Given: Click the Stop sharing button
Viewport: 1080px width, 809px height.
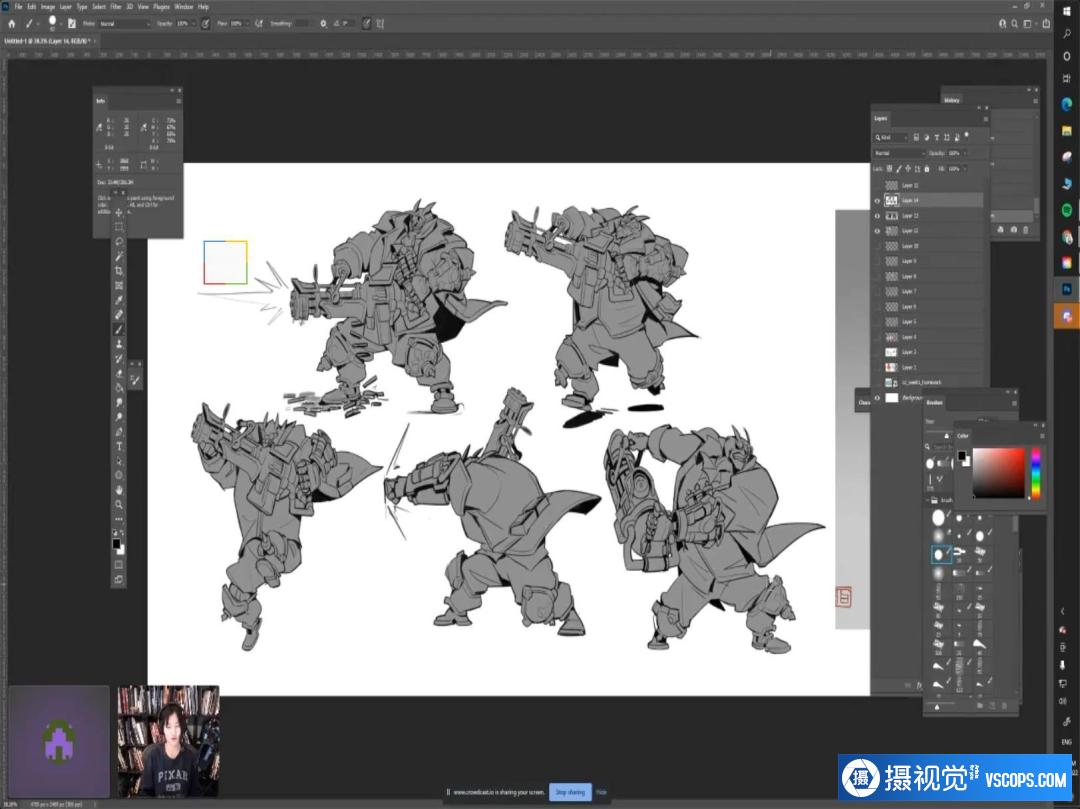Looking at the screenshot, I should (570, 792).
